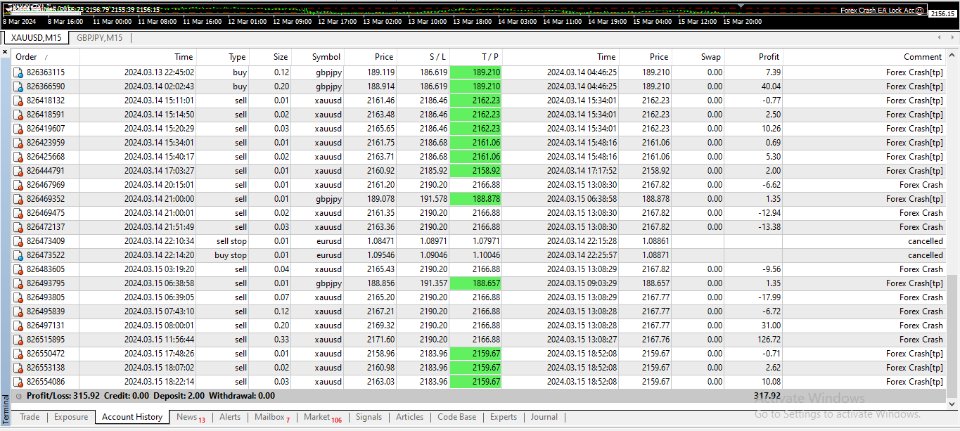Open the Market tab

(x=323, y=417)
